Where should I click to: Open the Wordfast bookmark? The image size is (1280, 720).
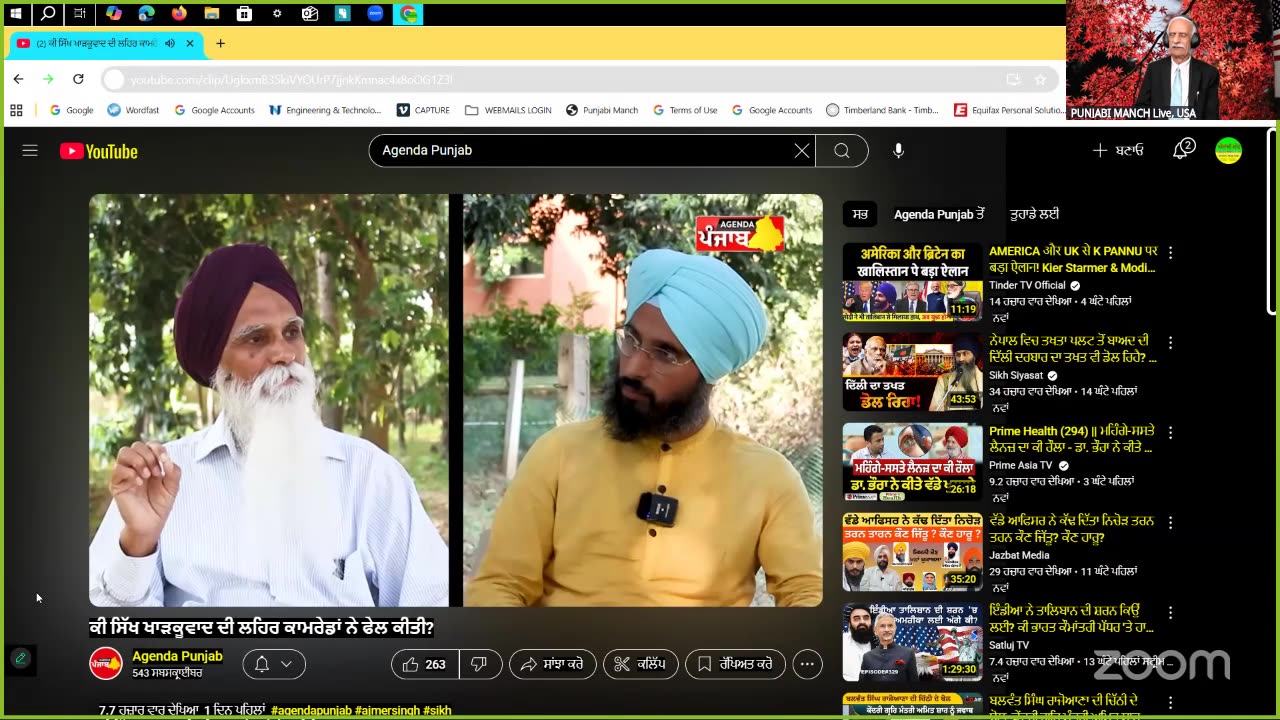(133, 110)
